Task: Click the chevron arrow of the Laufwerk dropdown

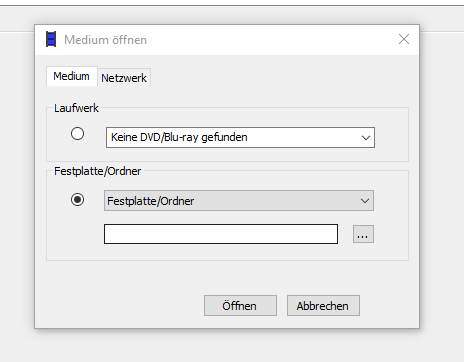Action: pos(366,137)
